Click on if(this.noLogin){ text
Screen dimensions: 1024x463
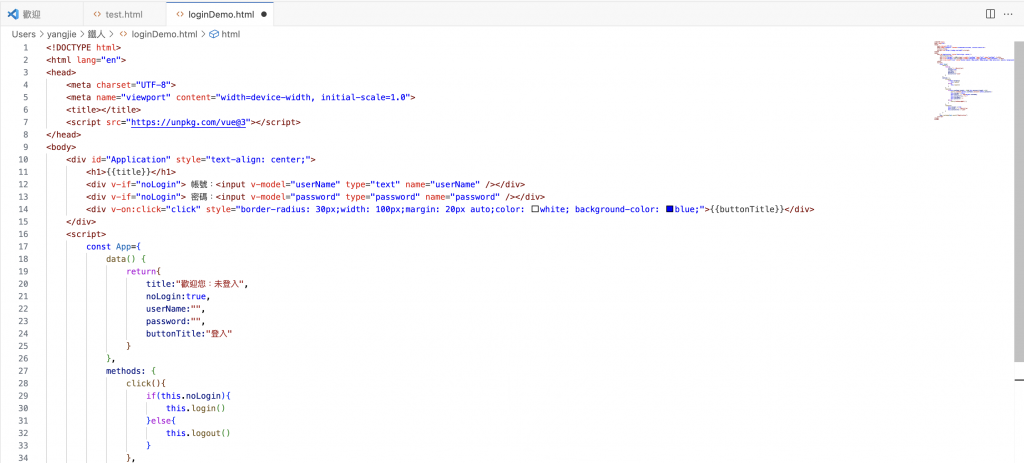tap(189, 395)
